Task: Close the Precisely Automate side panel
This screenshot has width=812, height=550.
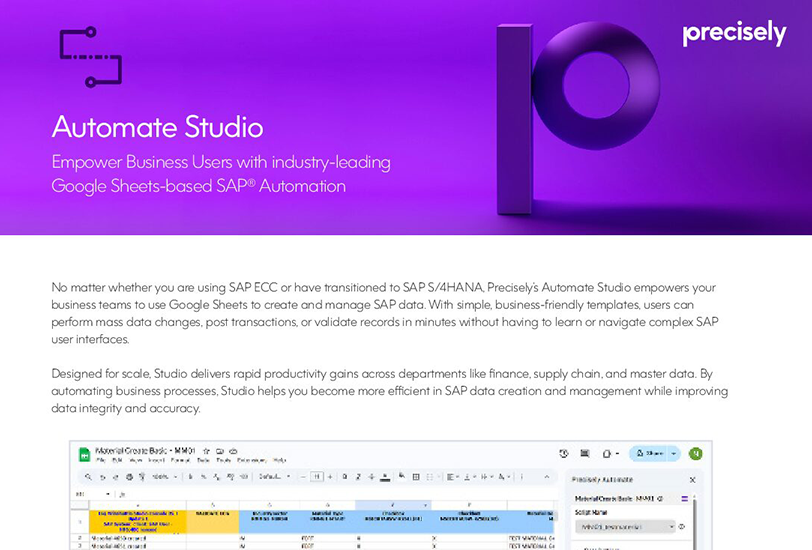Action: (692, 480)
